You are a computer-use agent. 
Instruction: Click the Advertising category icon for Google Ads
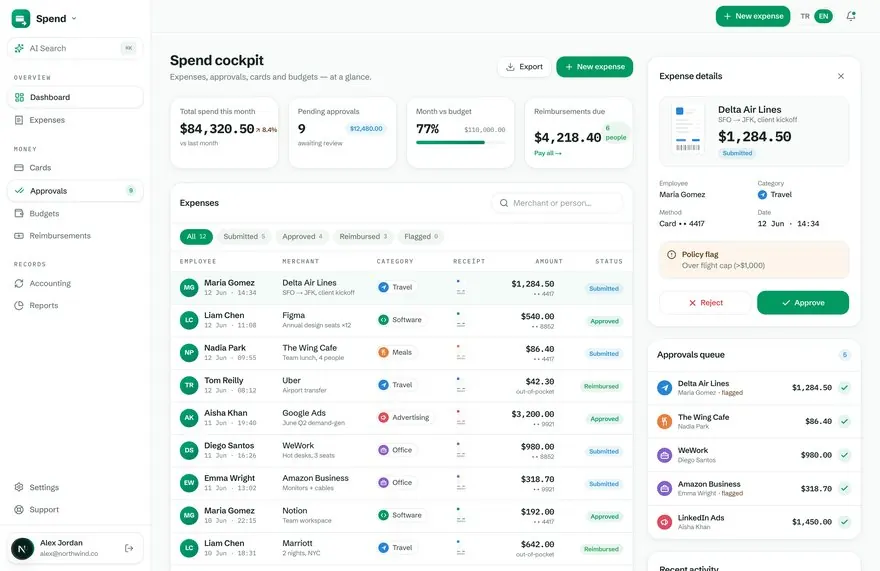(x=383, y=417)
